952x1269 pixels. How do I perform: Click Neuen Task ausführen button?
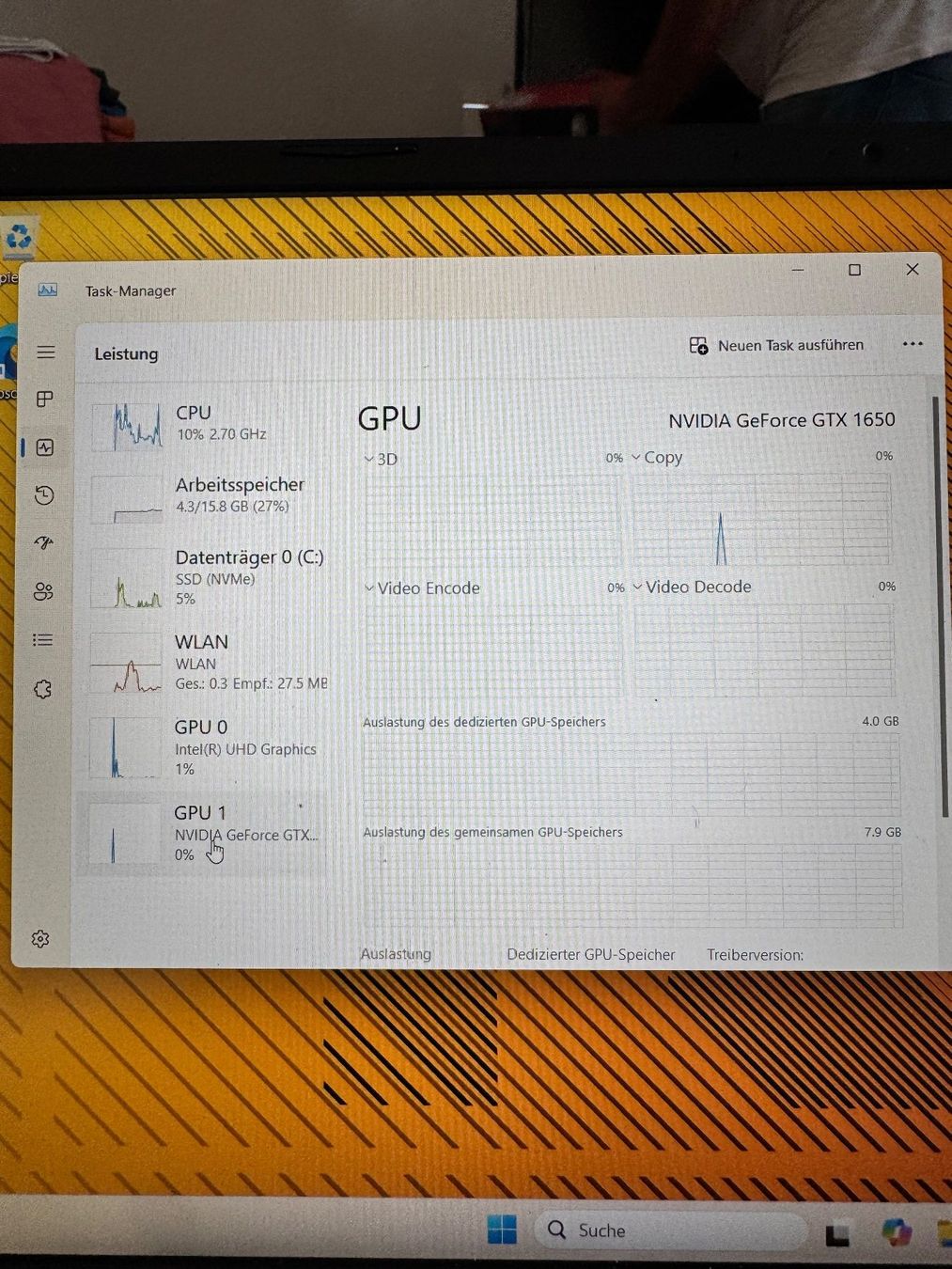pos(776,346)
